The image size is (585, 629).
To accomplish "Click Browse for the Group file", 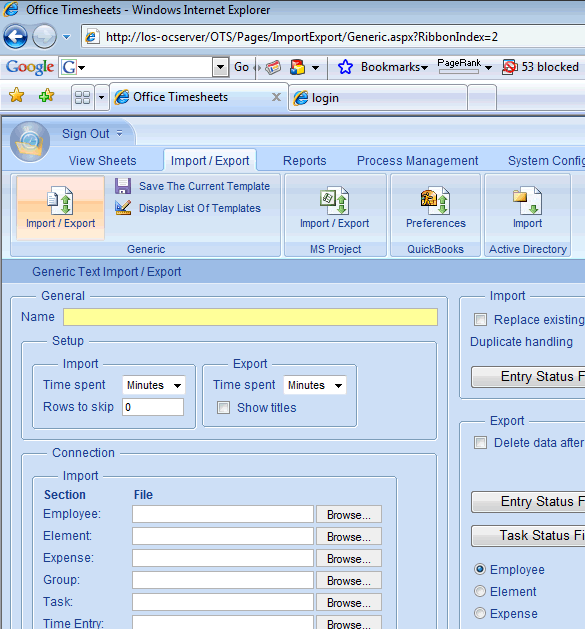I will click(349, 580).
